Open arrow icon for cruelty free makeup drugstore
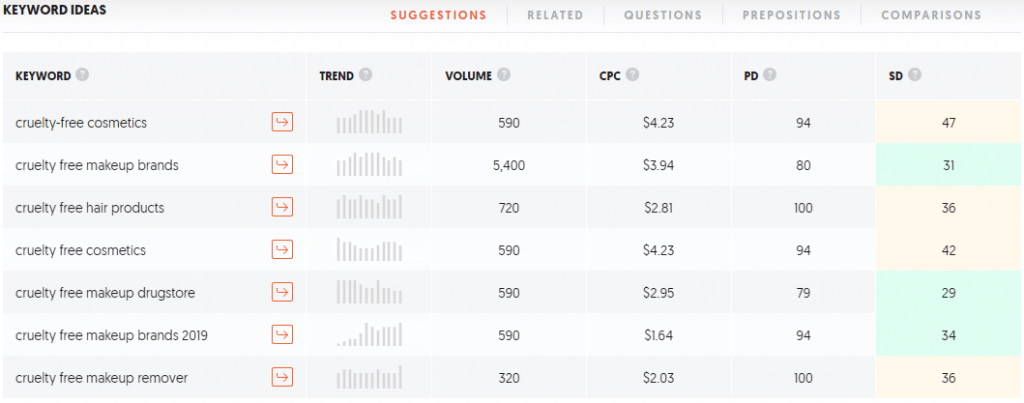 pyautogui.click(x=282, y=292)
